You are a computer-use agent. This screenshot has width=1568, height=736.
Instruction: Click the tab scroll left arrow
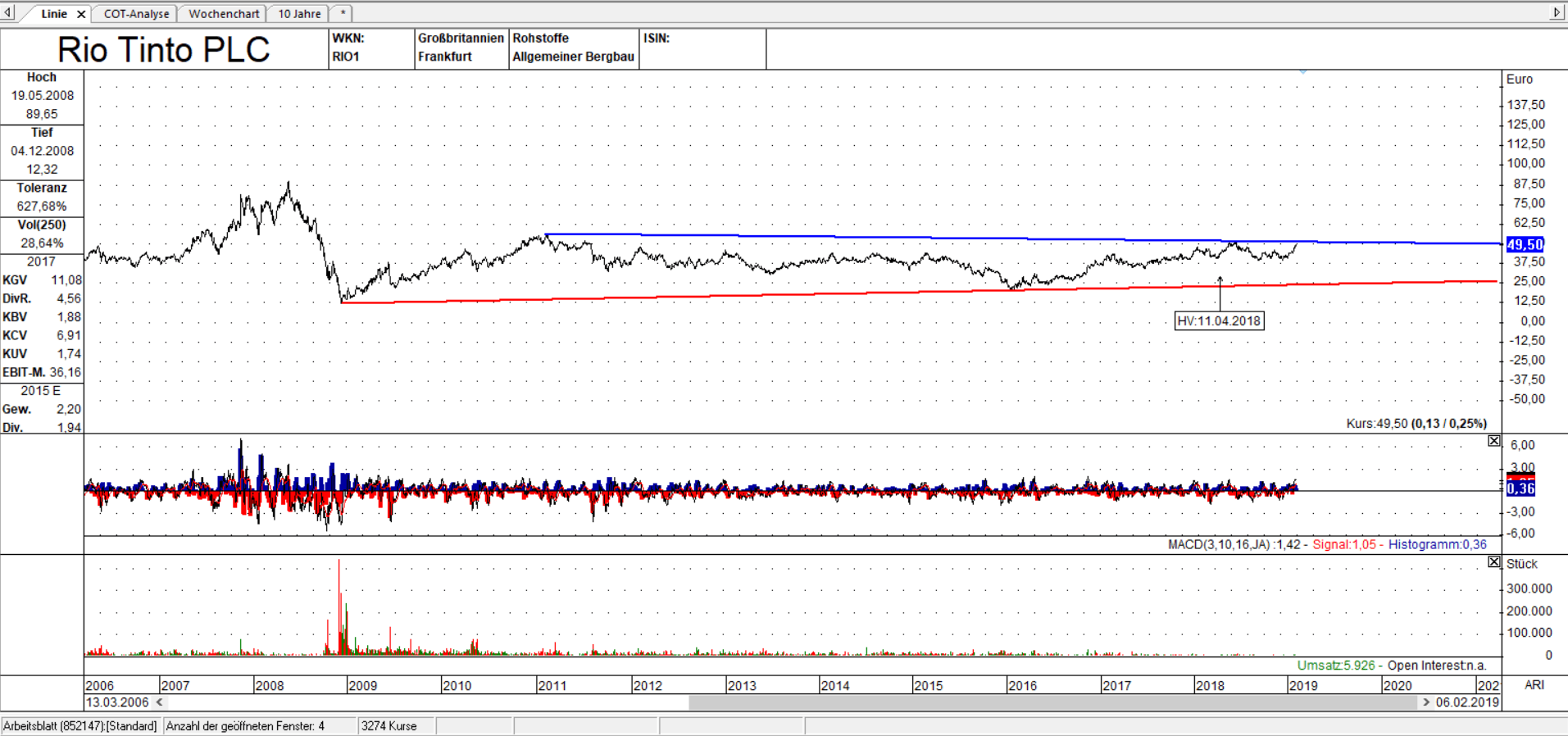[8, 12]
